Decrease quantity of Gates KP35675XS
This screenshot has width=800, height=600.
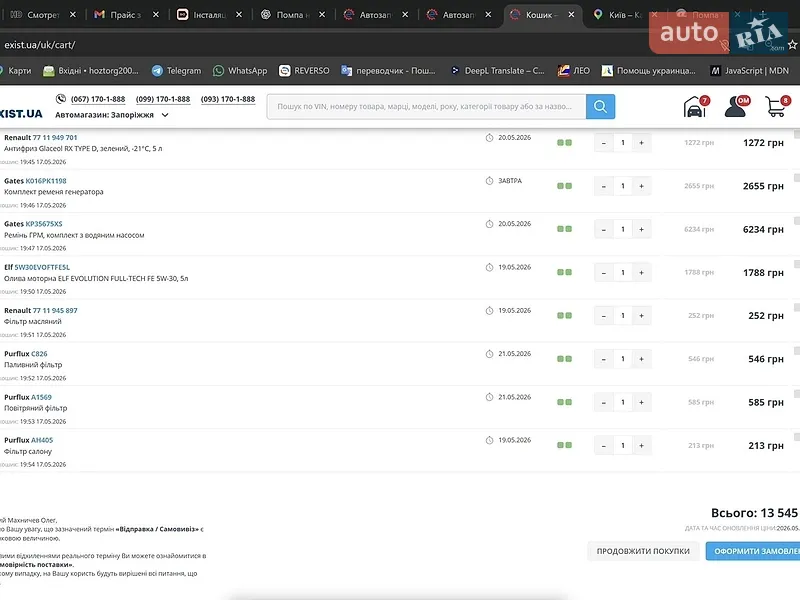pyautogui.click(x=604, y=230)
